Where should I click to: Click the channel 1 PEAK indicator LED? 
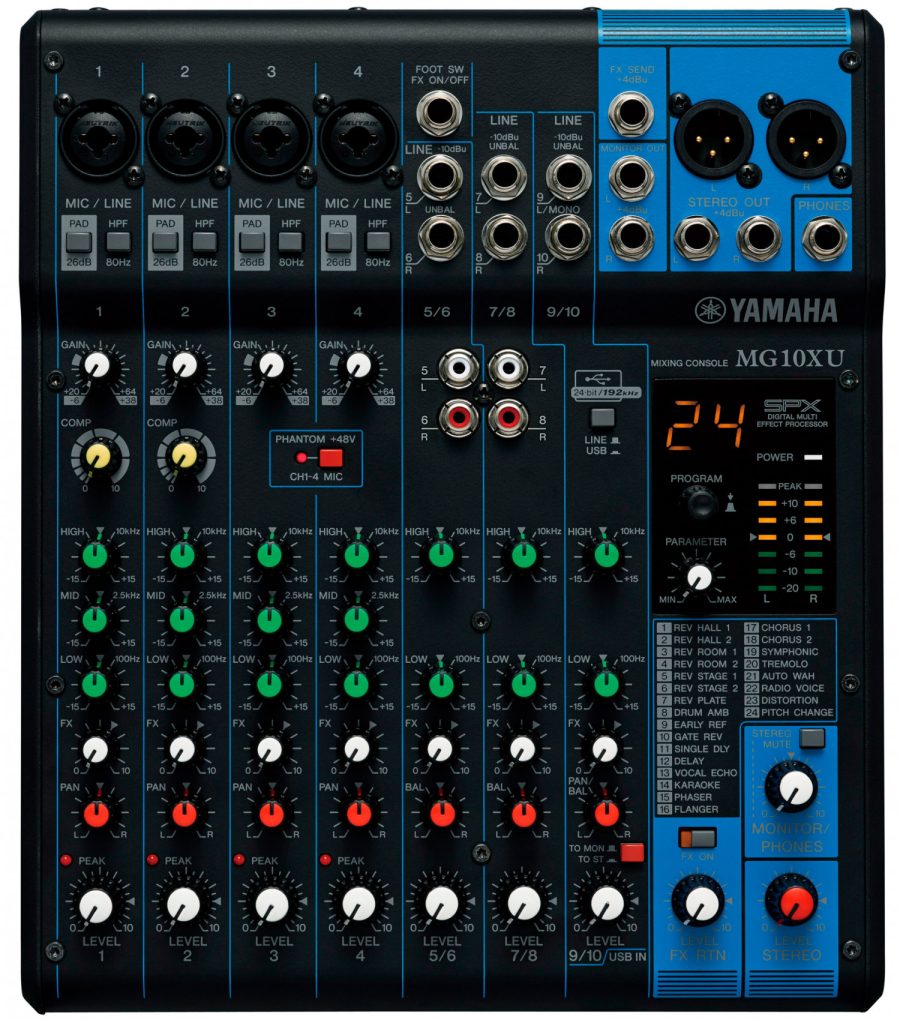click(x=66, y=860)
